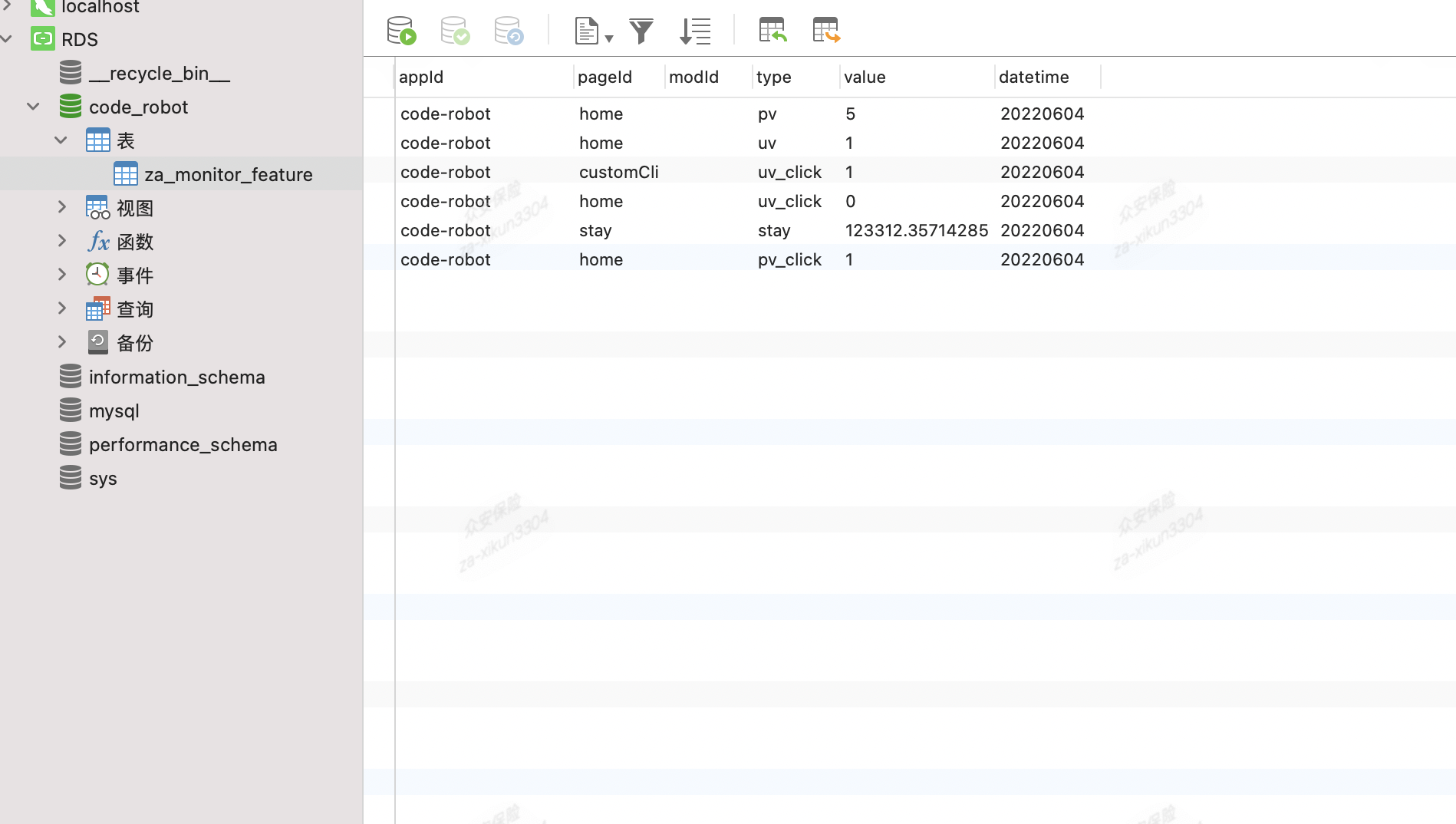This screenshot has width=1456, height=824.
Task: Select the __recycle_bin__ database
Action: 160,73
